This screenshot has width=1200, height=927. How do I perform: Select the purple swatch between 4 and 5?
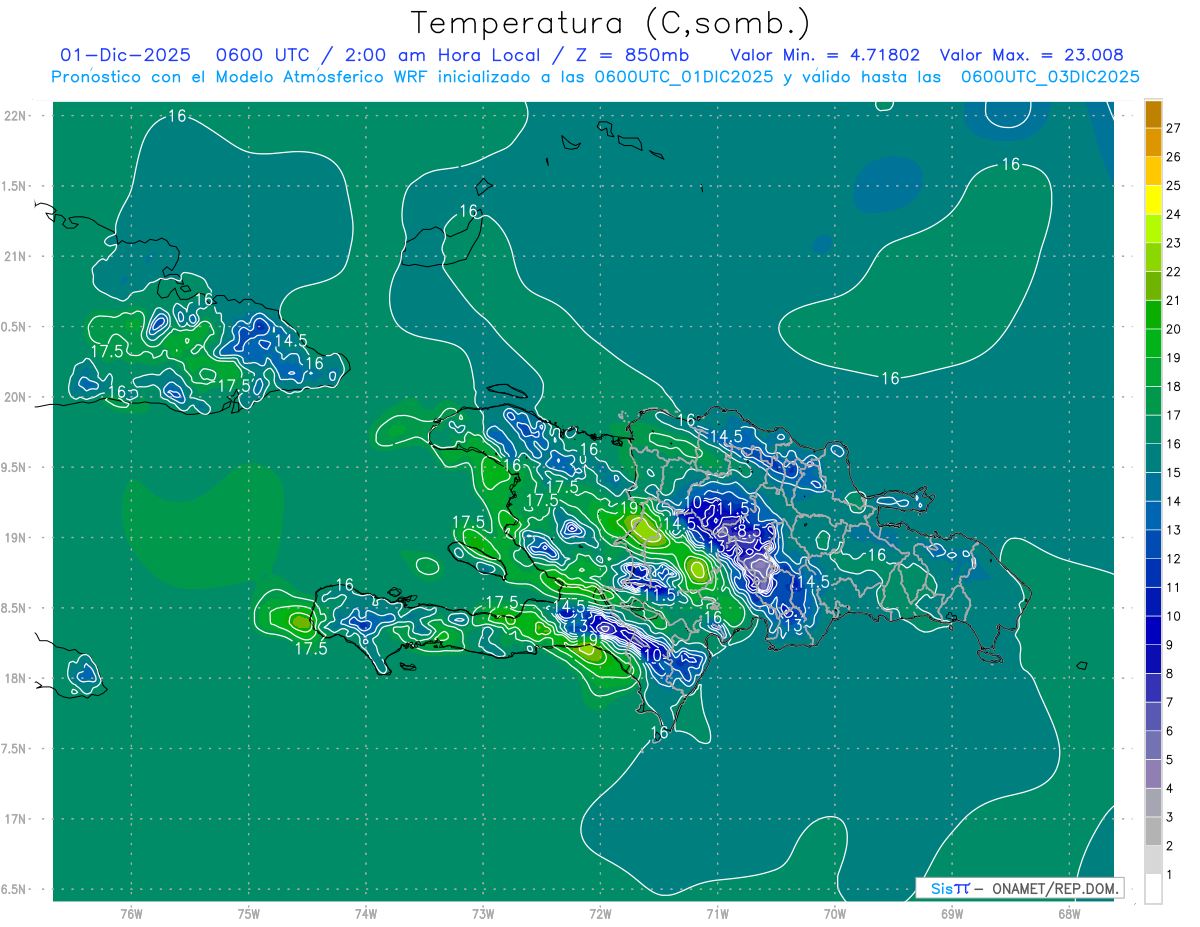click(1153, 774)
